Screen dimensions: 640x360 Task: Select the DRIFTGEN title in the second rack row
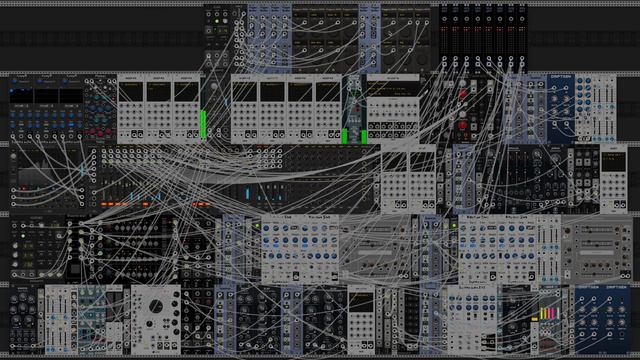(x=561, y=76)
